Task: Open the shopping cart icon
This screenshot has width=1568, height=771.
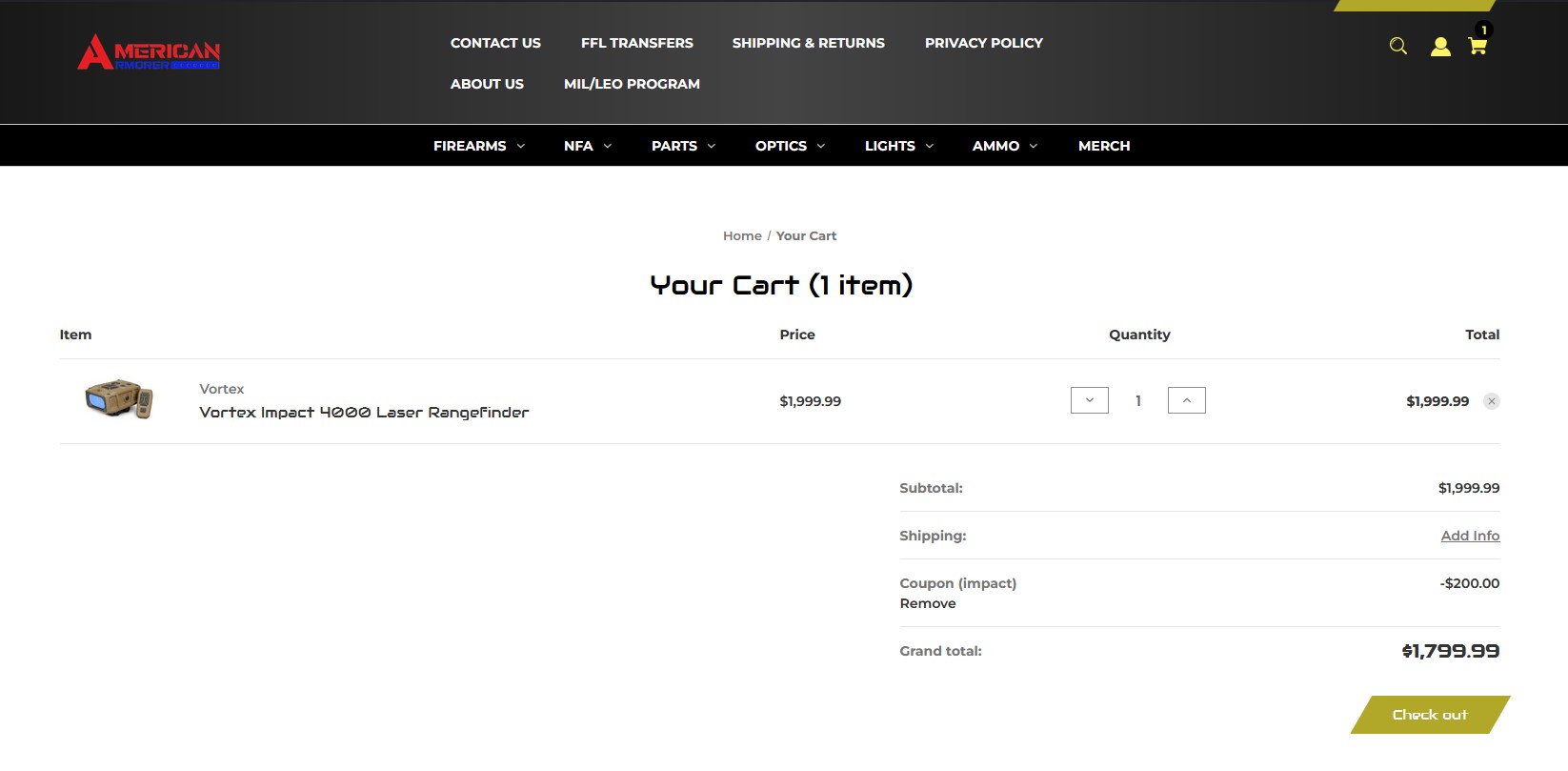Action: (1478, 46)
